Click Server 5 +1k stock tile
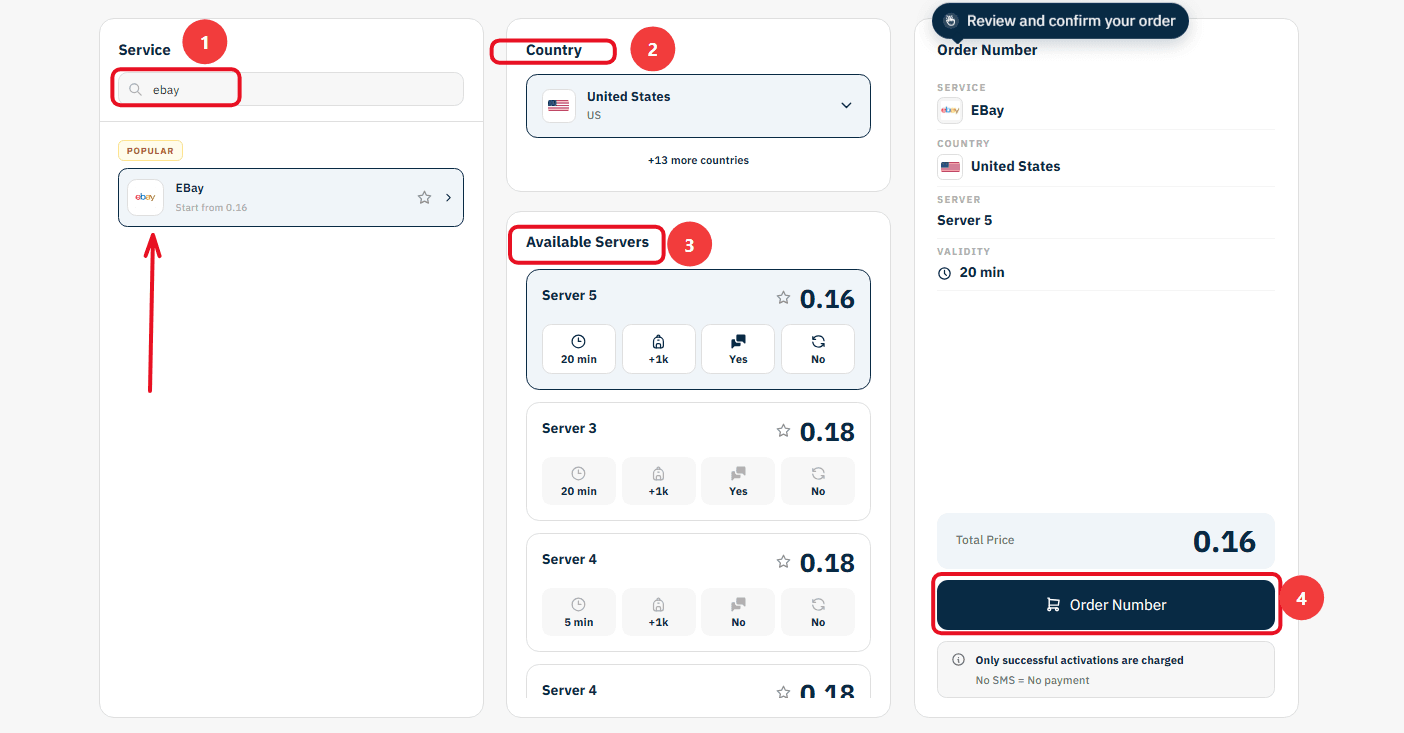This screenshot has height=733, width=1404. point(658,349)
